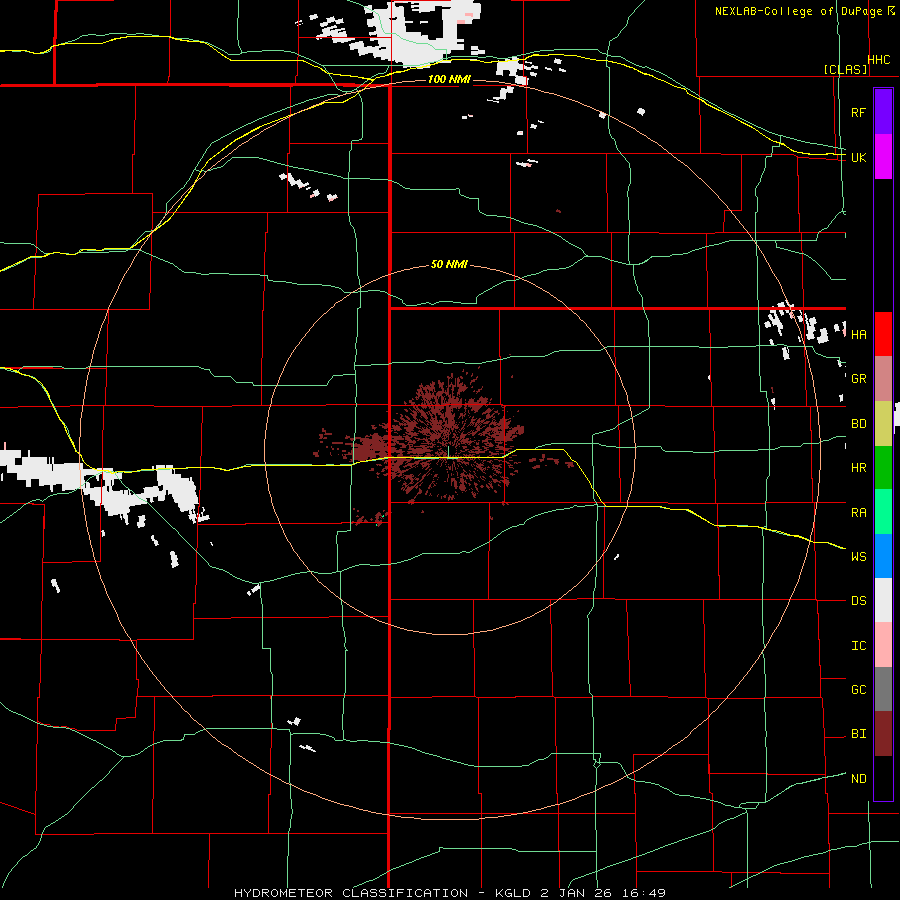The image size is (900, 900).
Task: Click the 'HA' legend label
Action: tap(858, 334)
